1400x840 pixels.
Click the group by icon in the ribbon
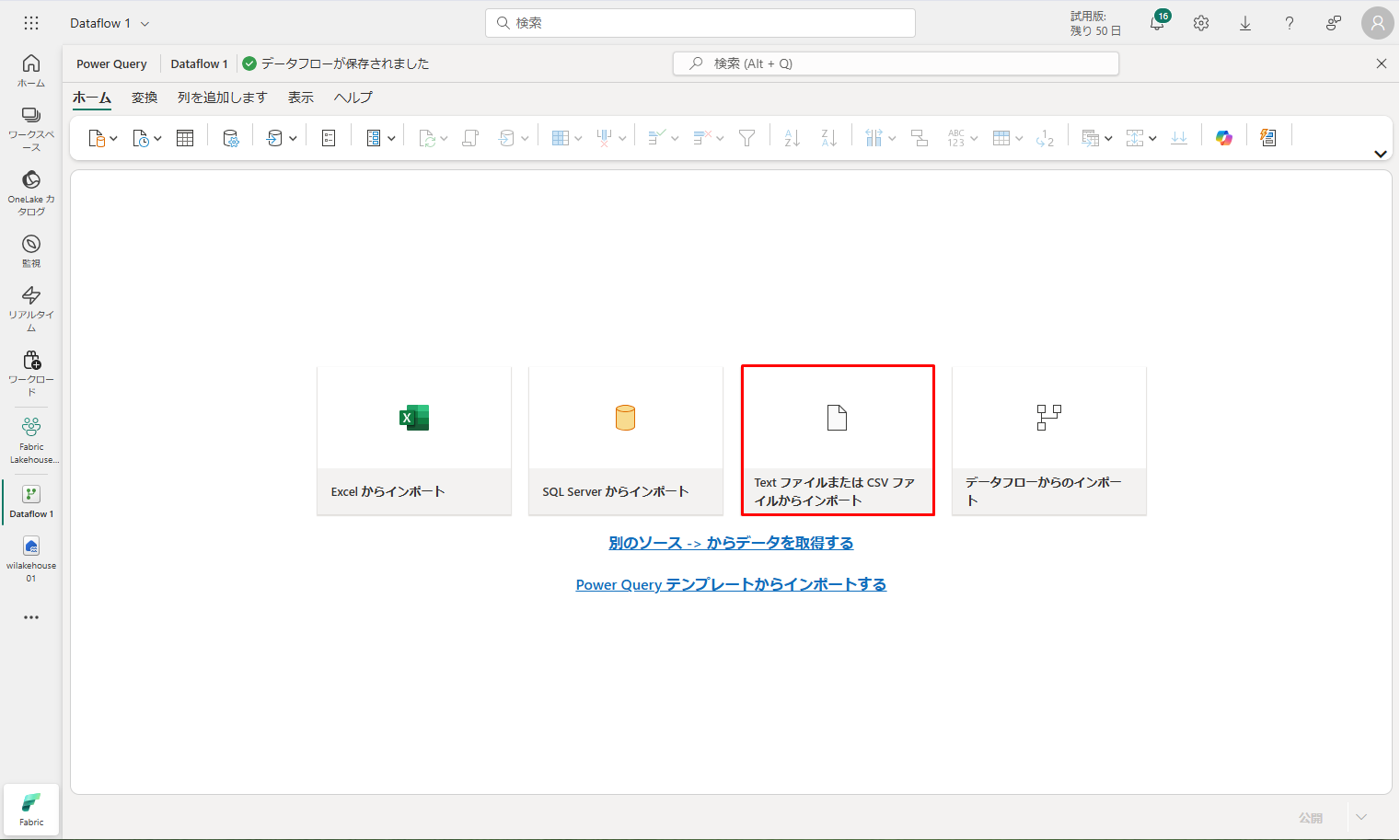(x=920, y=138)
